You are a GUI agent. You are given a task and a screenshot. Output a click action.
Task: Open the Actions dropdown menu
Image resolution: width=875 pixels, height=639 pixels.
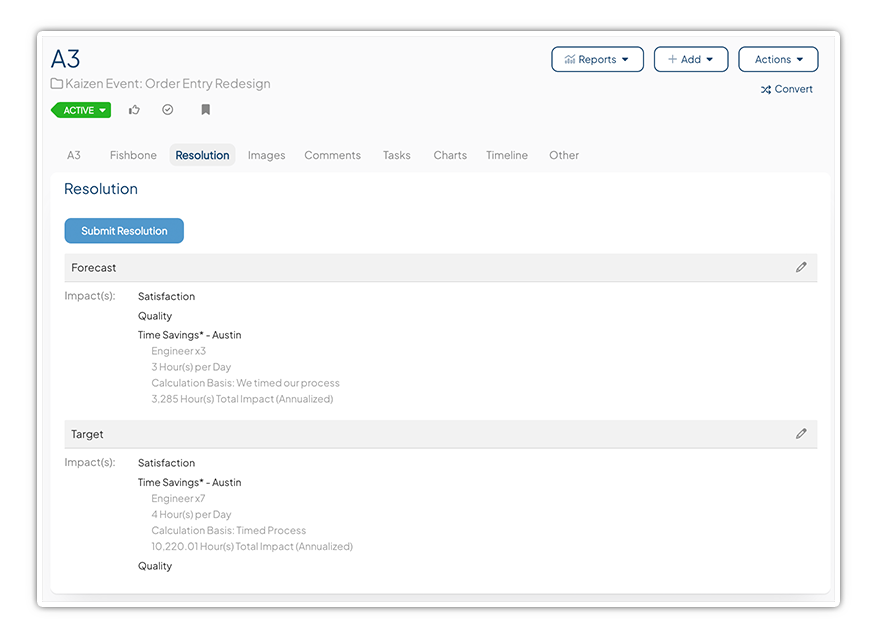point(778,60)
